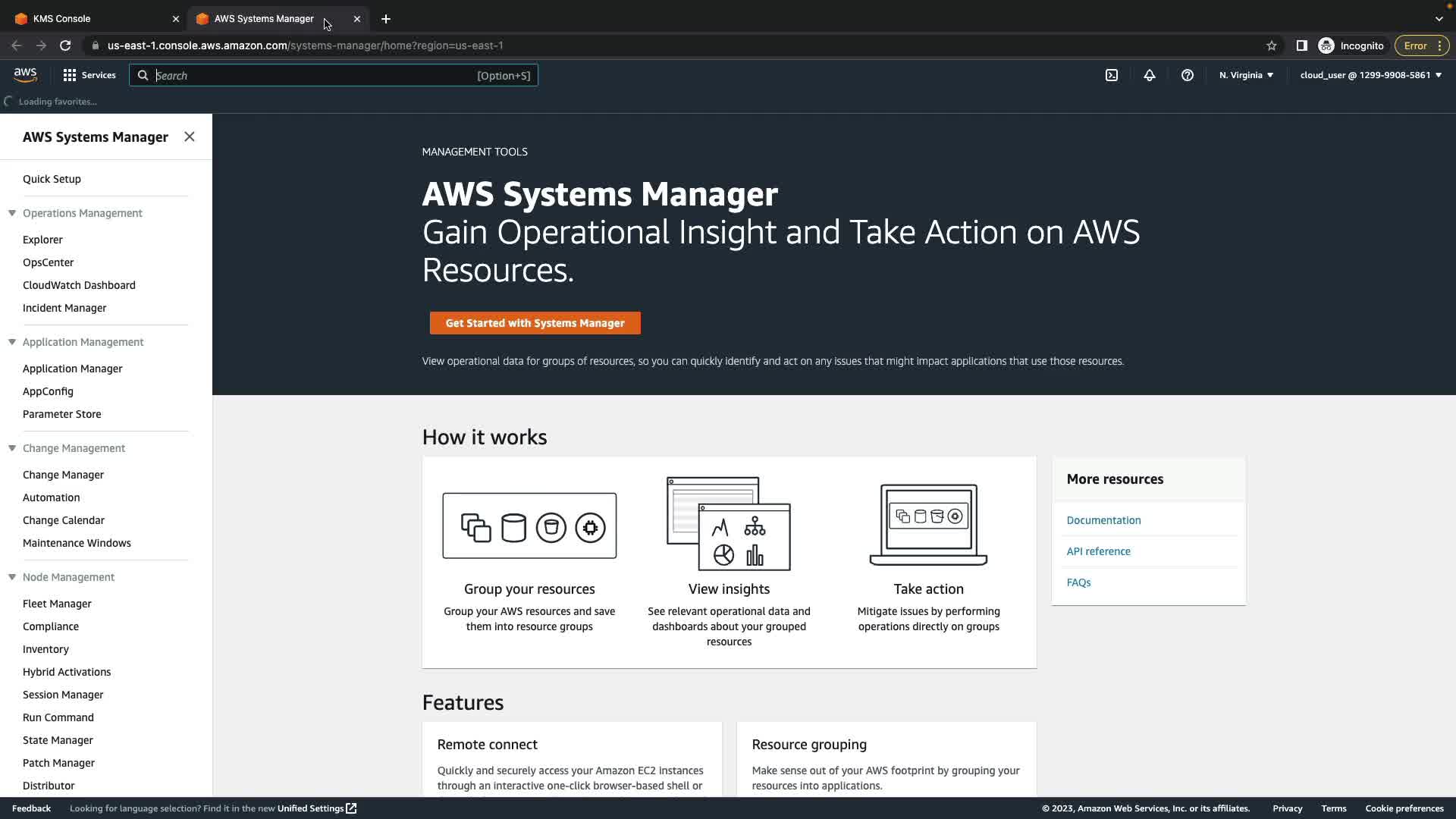Image resolution: width=1456 pixels, height=819 pixels.
Task: Open the notifications bell icon
Action: click(1150, 75)
